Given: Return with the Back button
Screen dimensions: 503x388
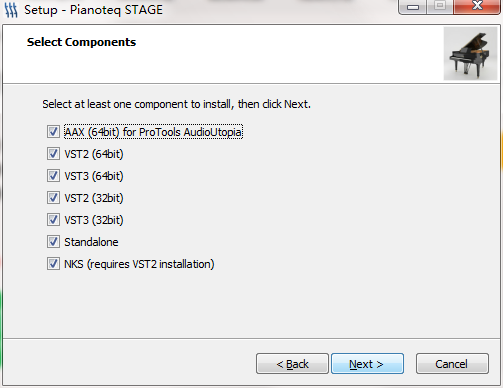Looking at the screenshot, I should click(x=292, y=364).
